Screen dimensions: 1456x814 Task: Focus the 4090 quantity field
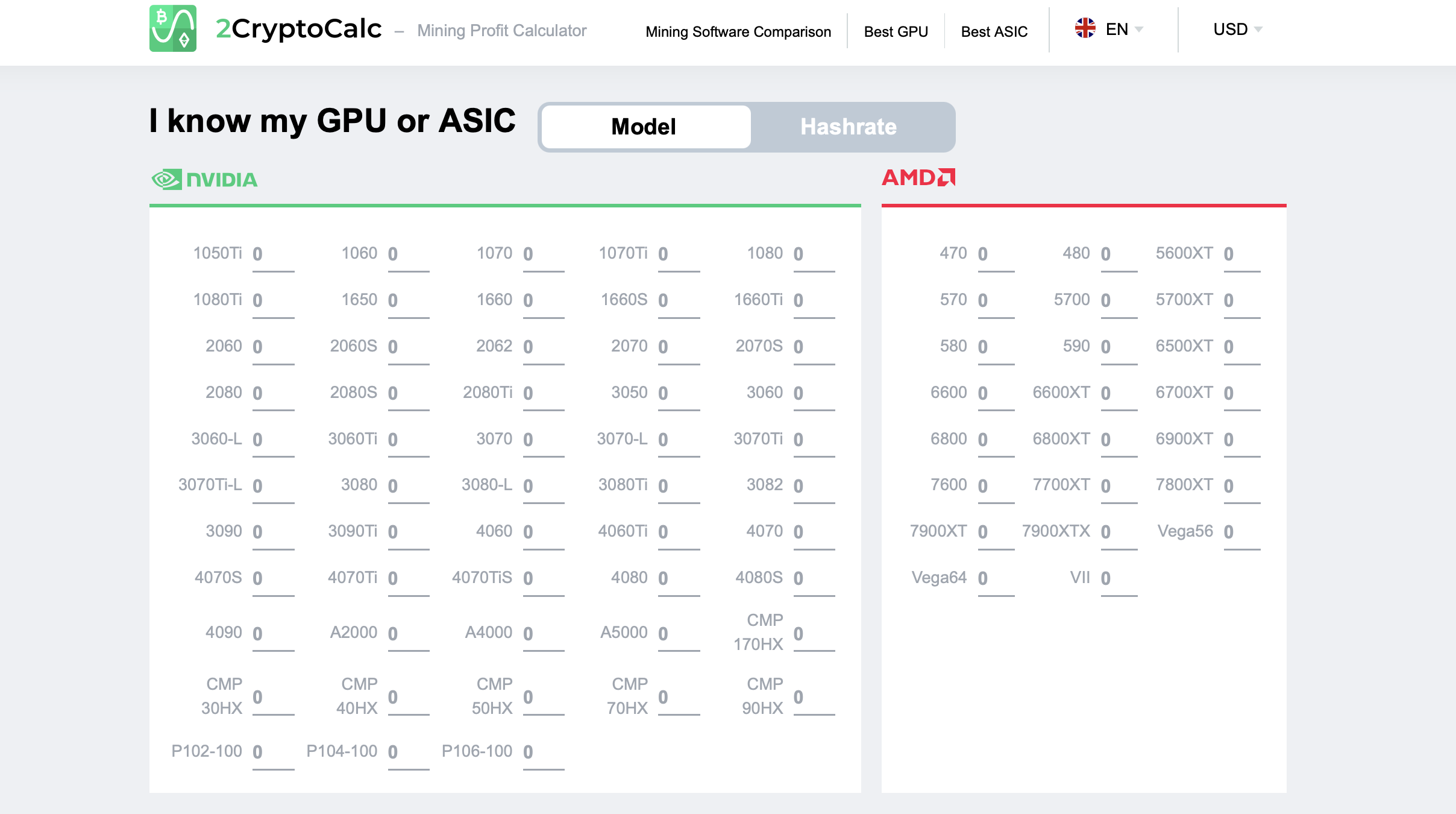pyautogui.click(x=272, y=634)
